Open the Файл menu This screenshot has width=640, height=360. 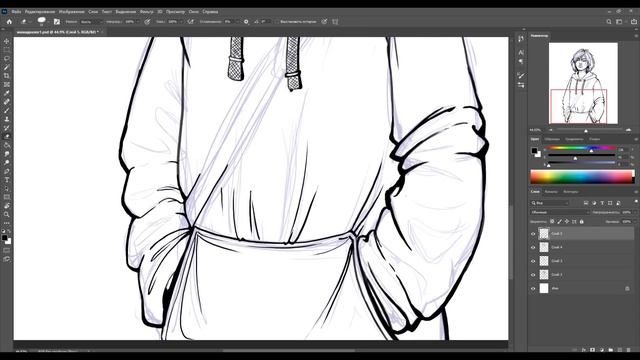[16, 12]
